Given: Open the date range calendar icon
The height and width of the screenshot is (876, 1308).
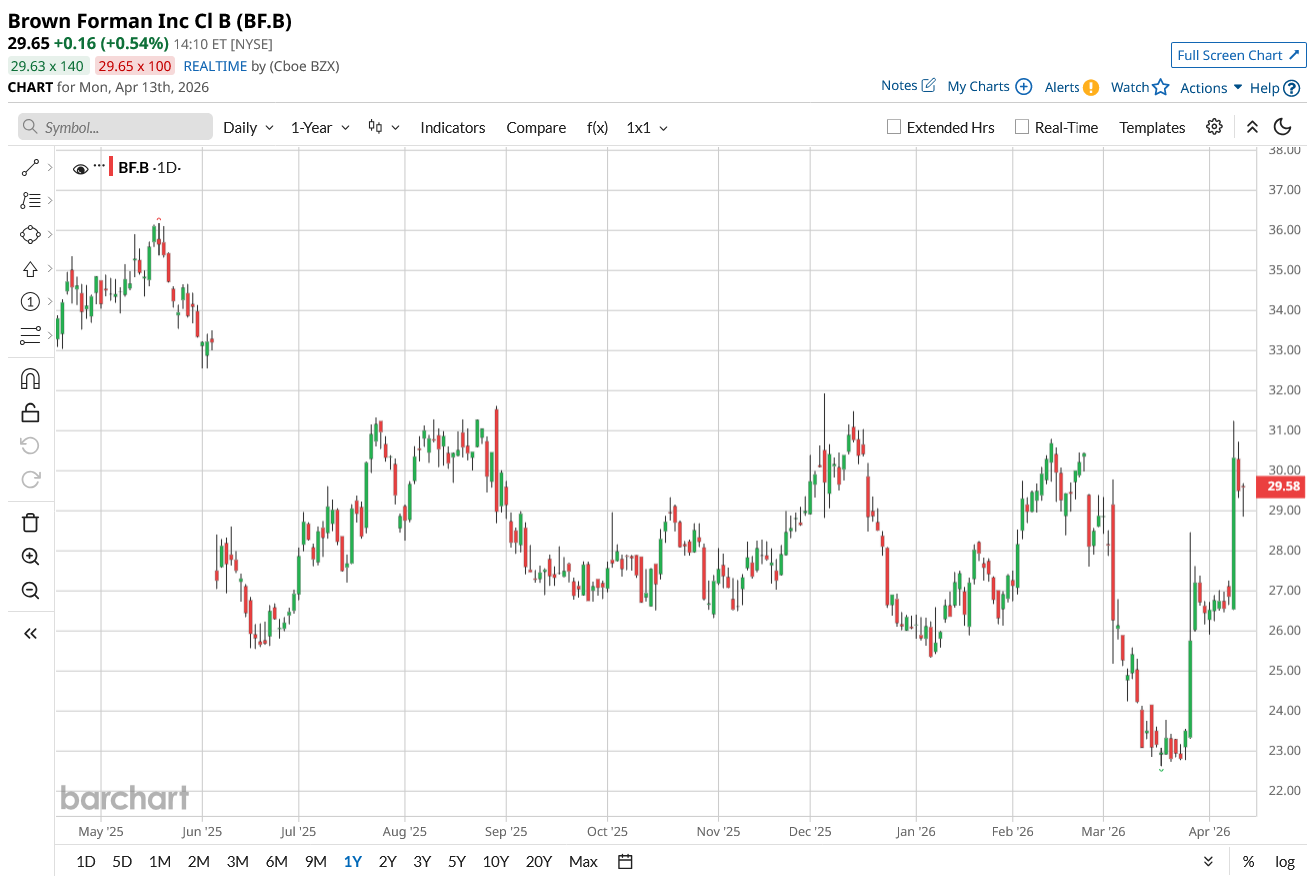Looking at the screenshot, I should (626, 861).
